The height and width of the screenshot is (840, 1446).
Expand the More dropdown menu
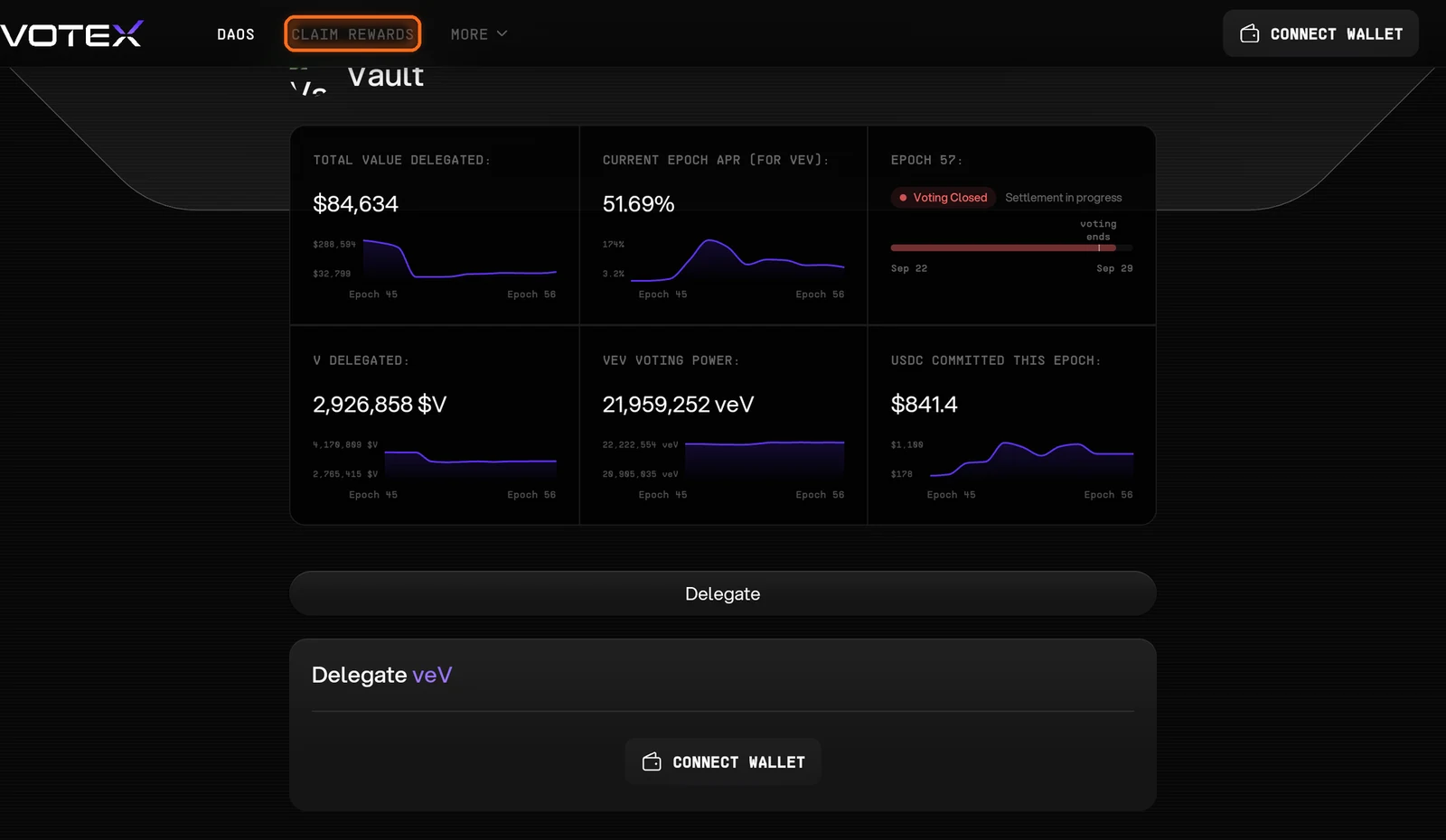(x=479, y=34)
